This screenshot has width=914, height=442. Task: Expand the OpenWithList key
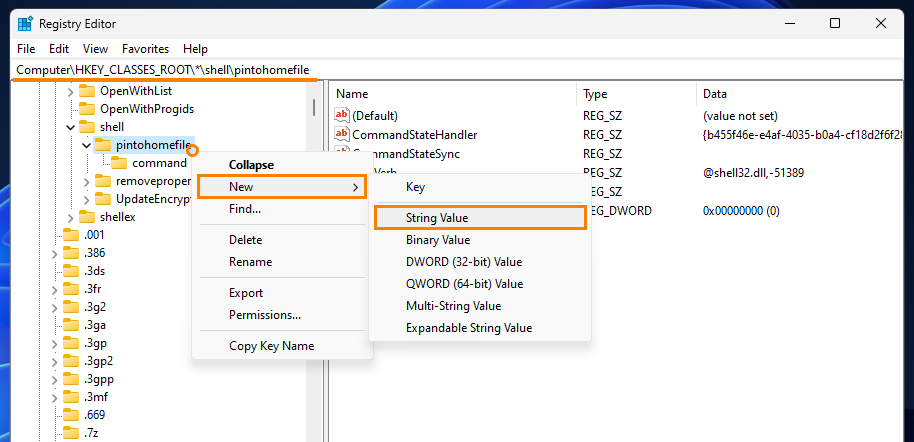click(71, 92)
